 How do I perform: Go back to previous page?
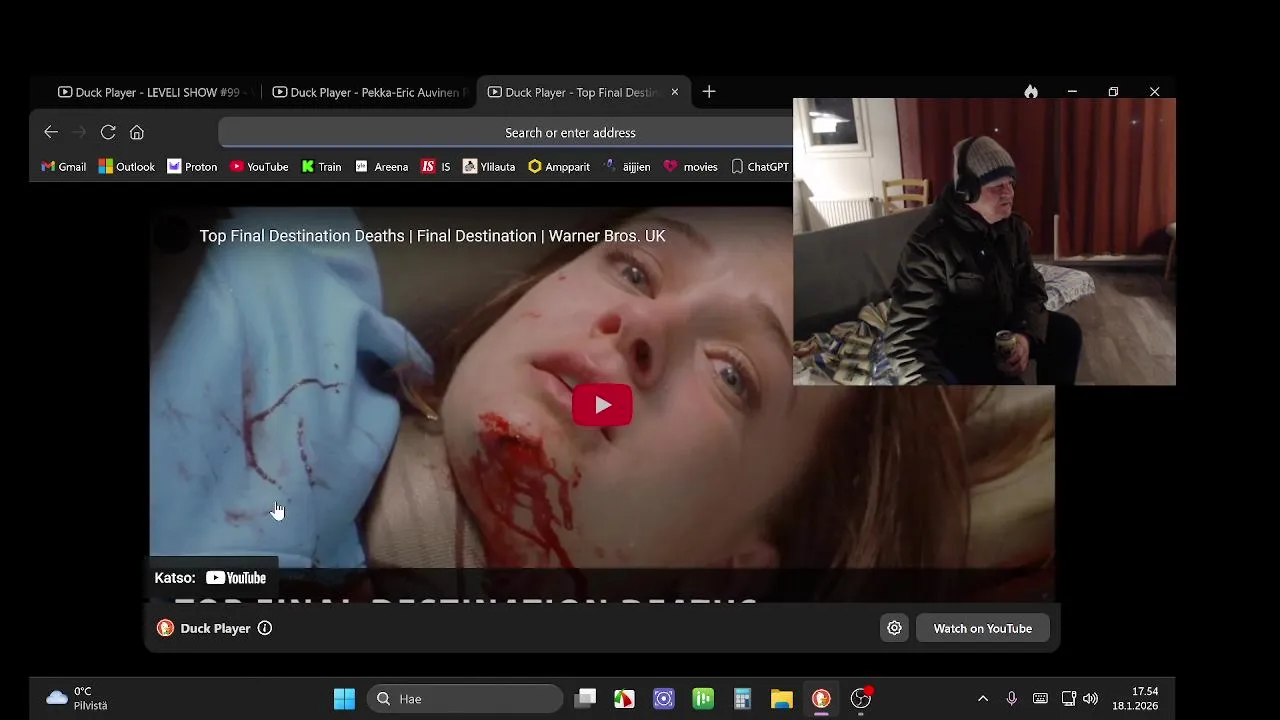coord(51,132)
